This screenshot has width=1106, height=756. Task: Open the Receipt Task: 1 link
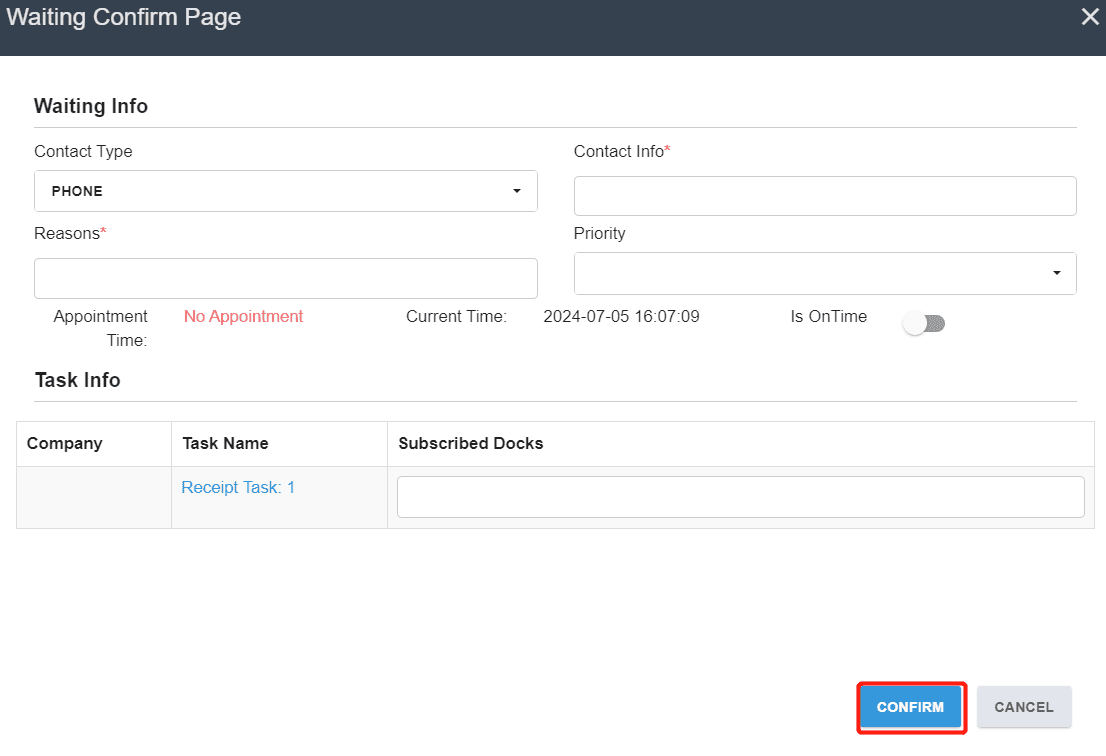[x=238, y=487]
